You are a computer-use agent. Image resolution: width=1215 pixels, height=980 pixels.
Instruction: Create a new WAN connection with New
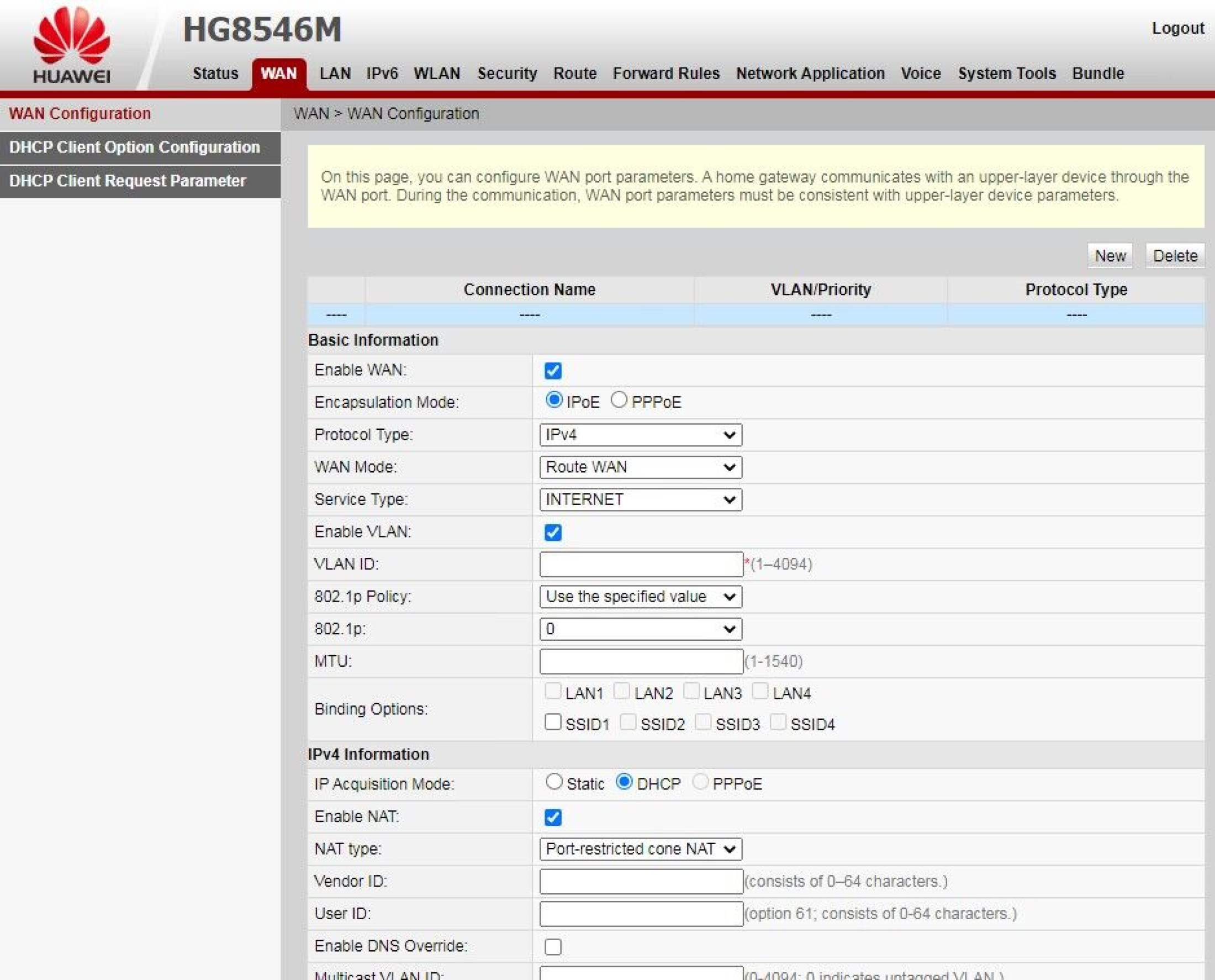[1110, 255]
